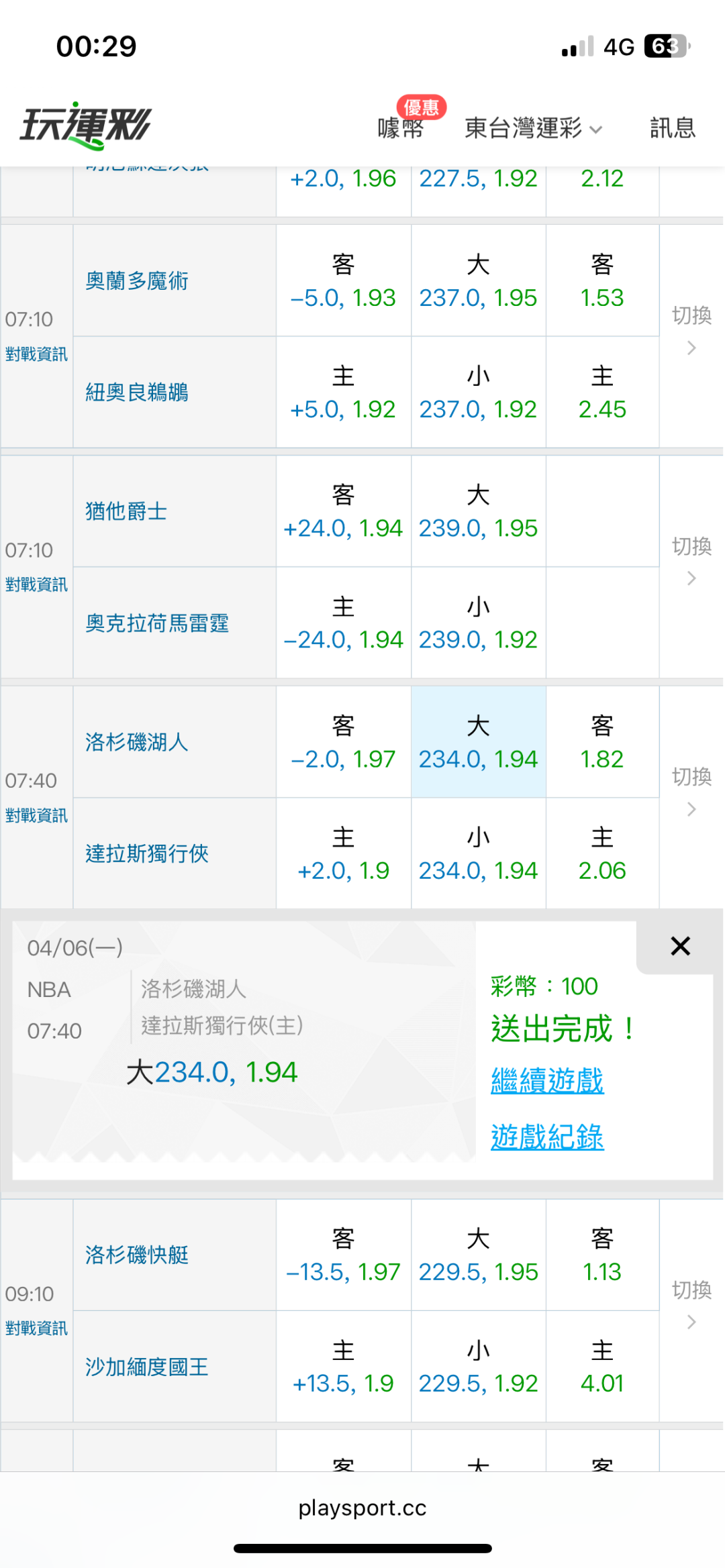Tap the playsport.cc address bar

[362, 1508]
